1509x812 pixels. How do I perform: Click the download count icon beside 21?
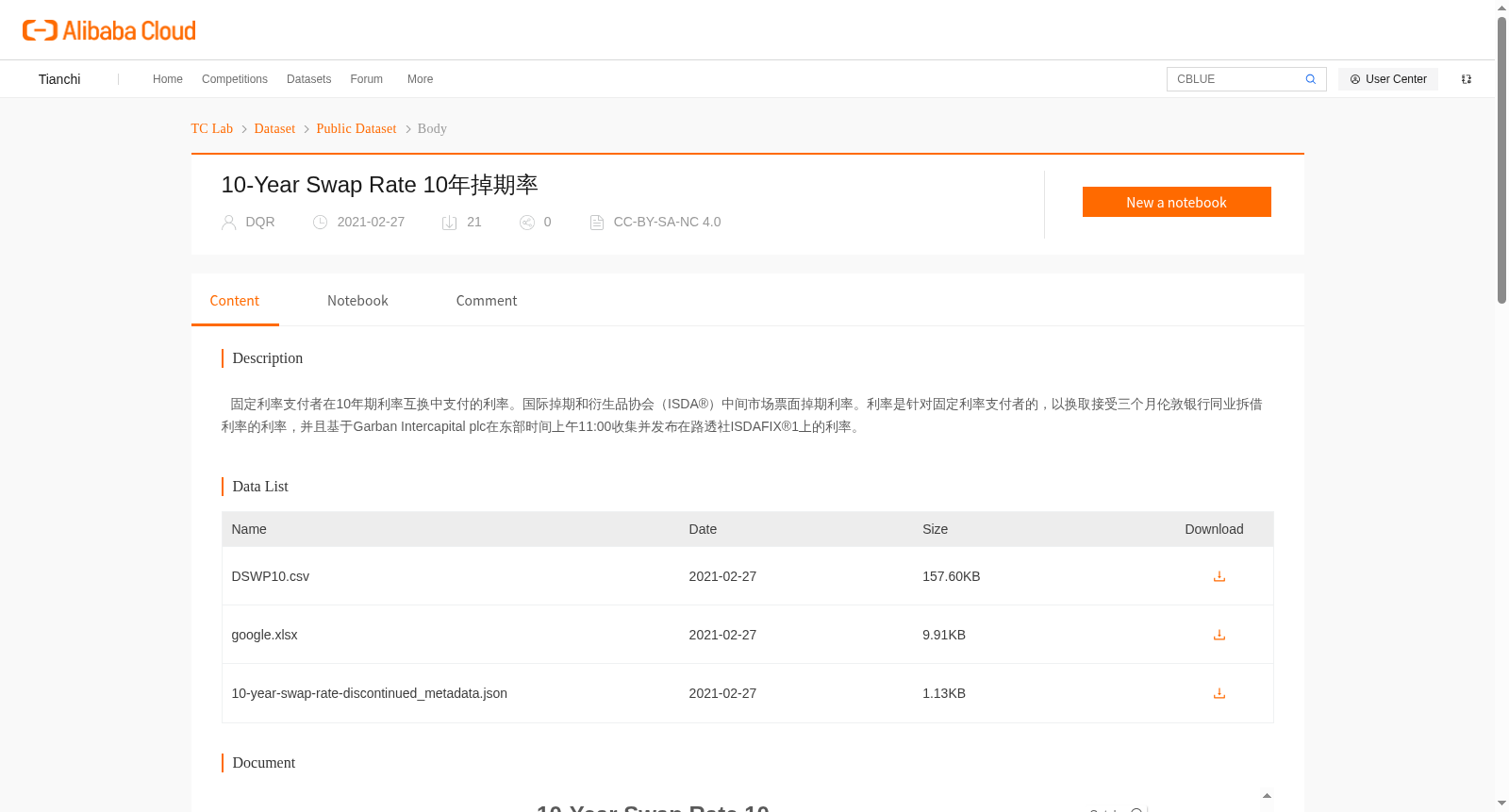tap(450, 223)
